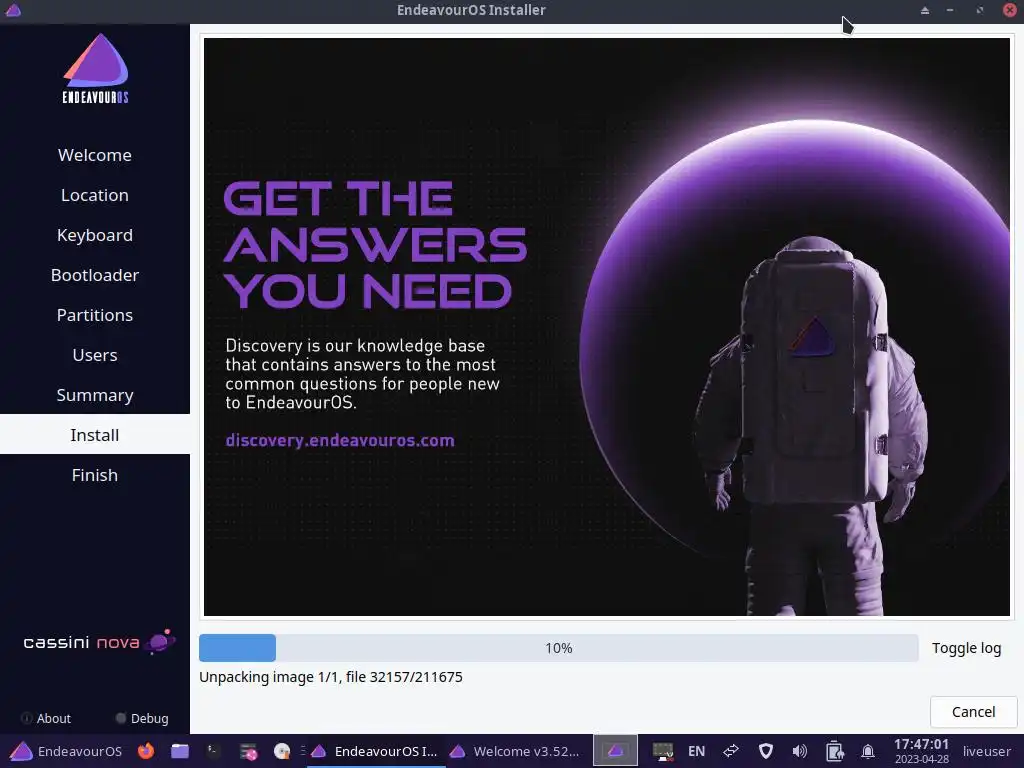Maximize the EndeavourOS Installer window
This screenshot has height=768, width=1024.
coord(980,10)
